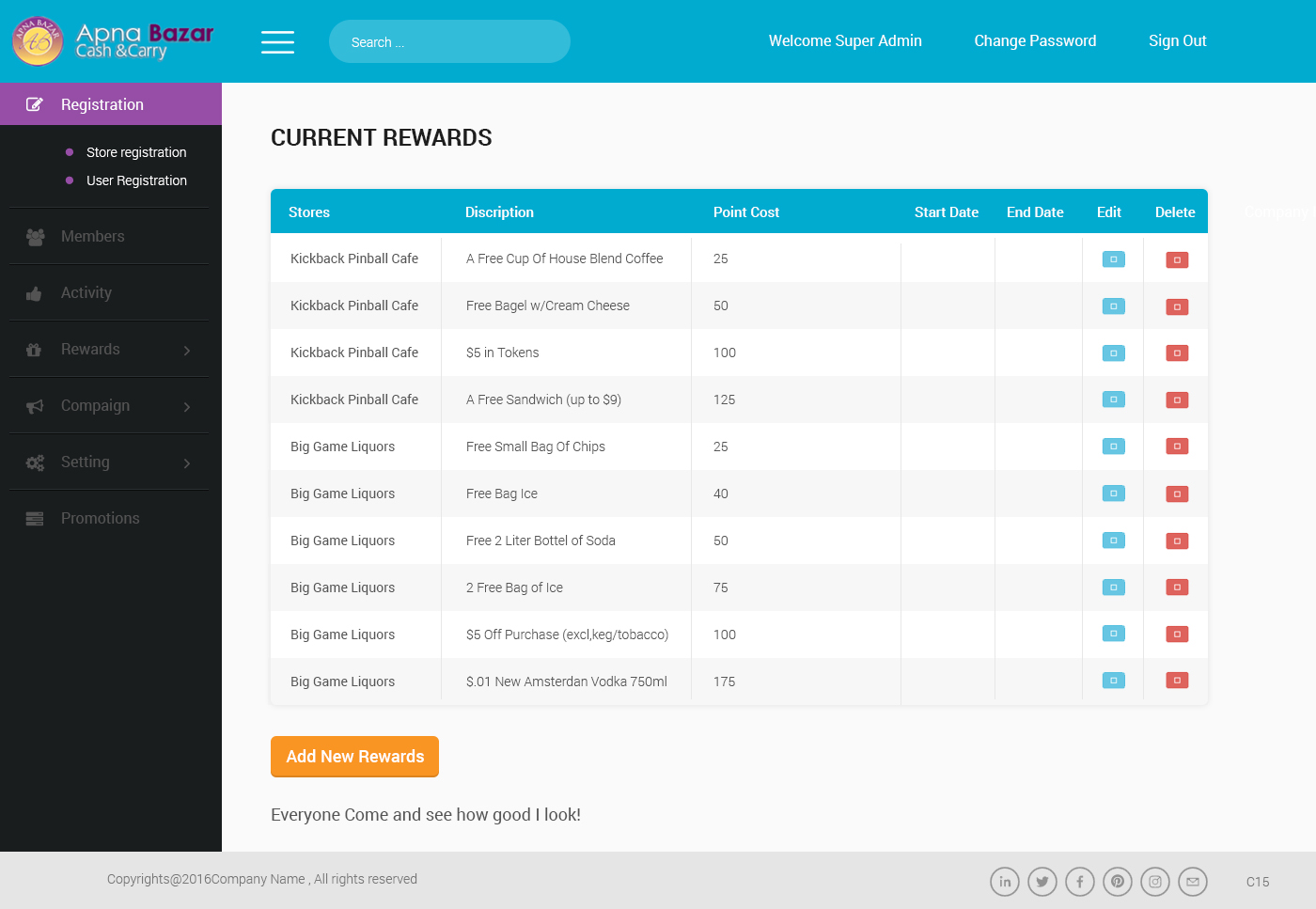Image resolution: width=1316 pixels, height=909 pixels.
Task: Expand the Rewards sidebar menu
Action: click(110, 350)
